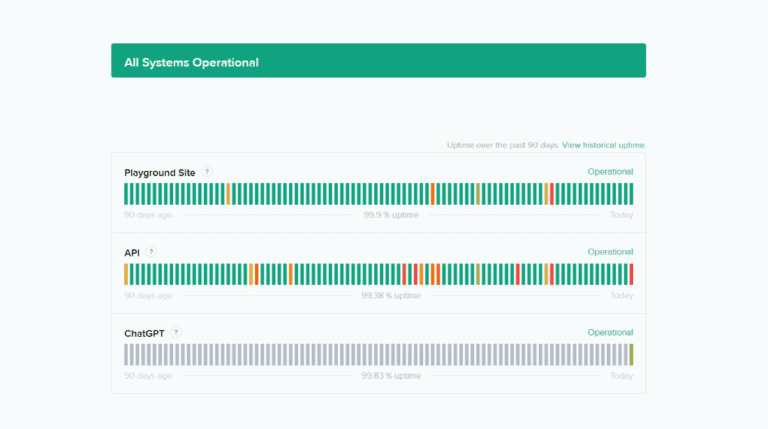Click the 99.38 % uptime text

[392, 295]
